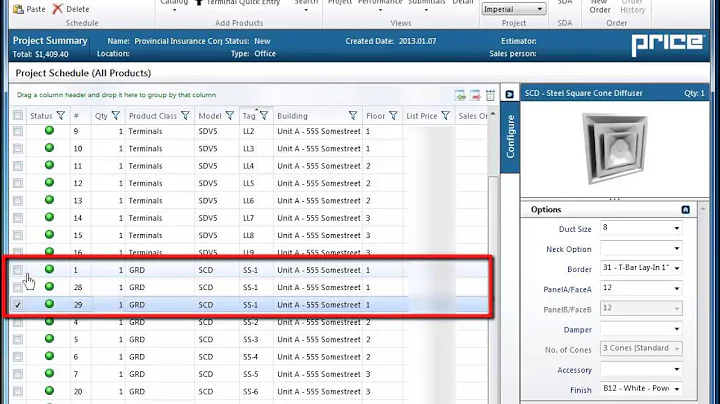Click the Terminal Quick Entry icon
Image resolution: width=720 pixels, height=404 pixels.
(x=199, y=2)
